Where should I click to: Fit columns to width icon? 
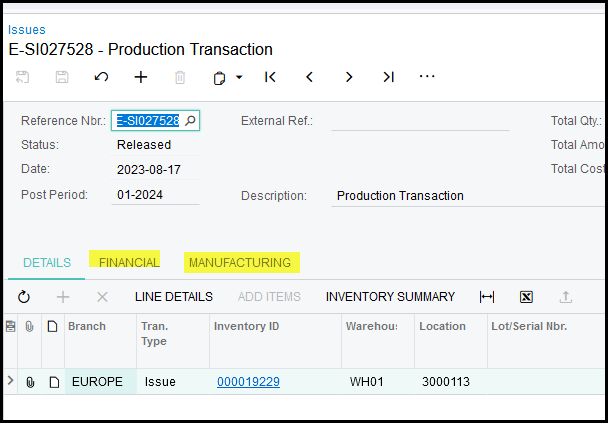(487, 297)
